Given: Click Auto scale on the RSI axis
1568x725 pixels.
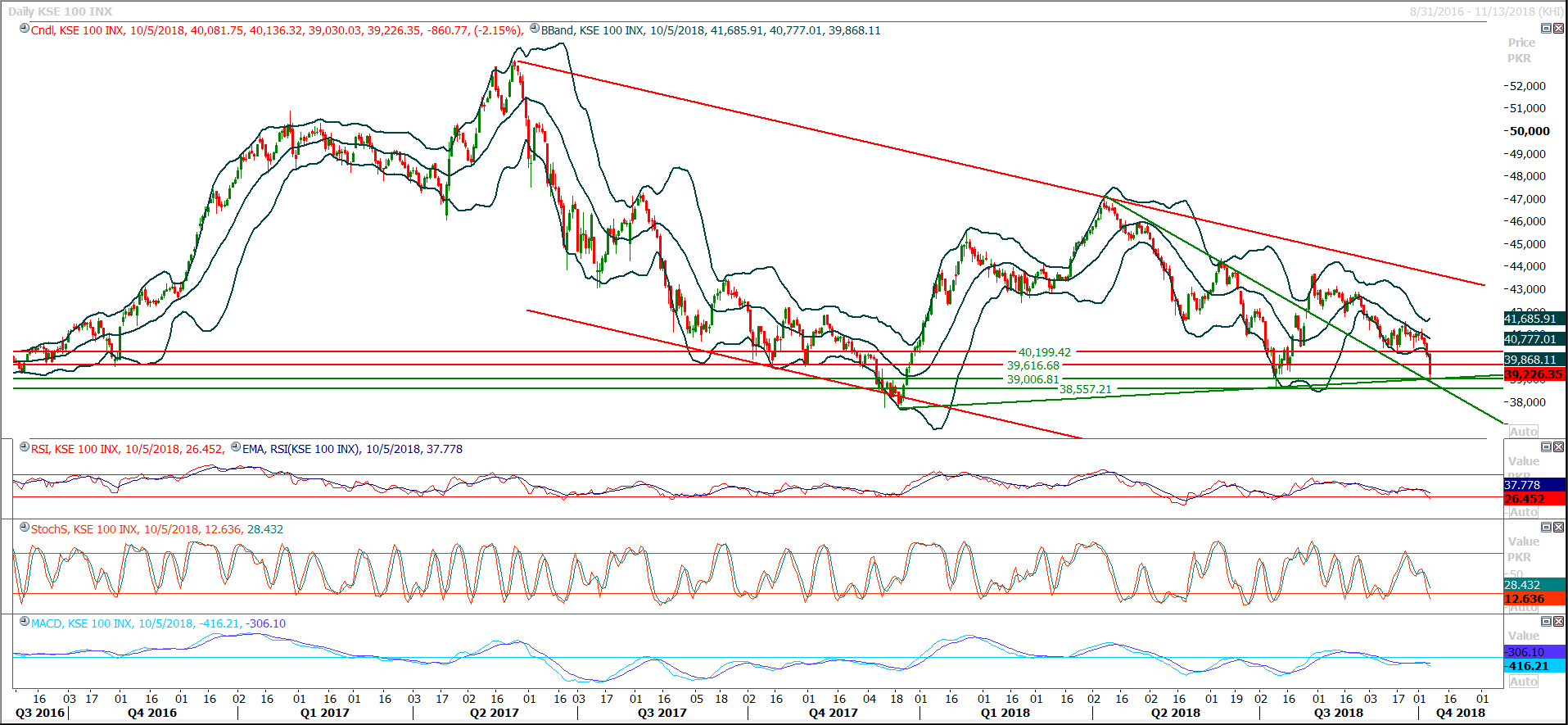Looking at the screenshot, I should pos(1524,512).
